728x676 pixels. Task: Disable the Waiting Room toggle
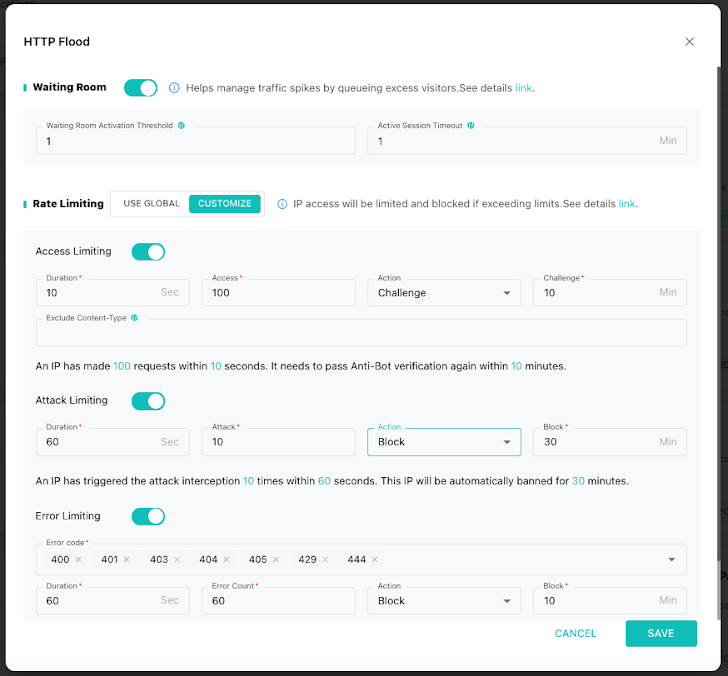tap(141, 88)
